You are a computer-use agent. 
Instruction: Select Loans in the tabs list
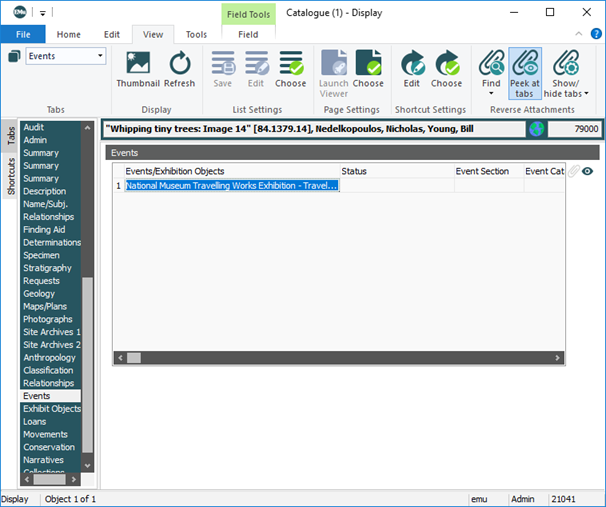[x=35, y=422]
